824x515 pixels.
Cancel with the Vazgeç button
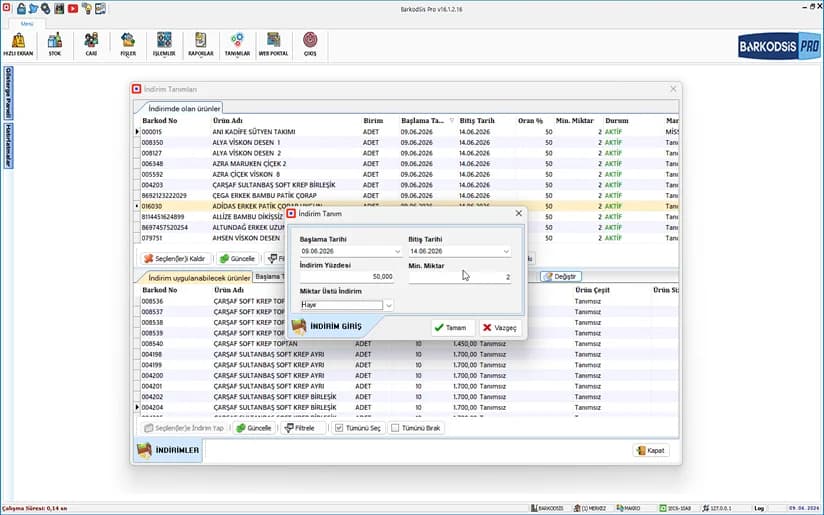click(x=500, y=327)
